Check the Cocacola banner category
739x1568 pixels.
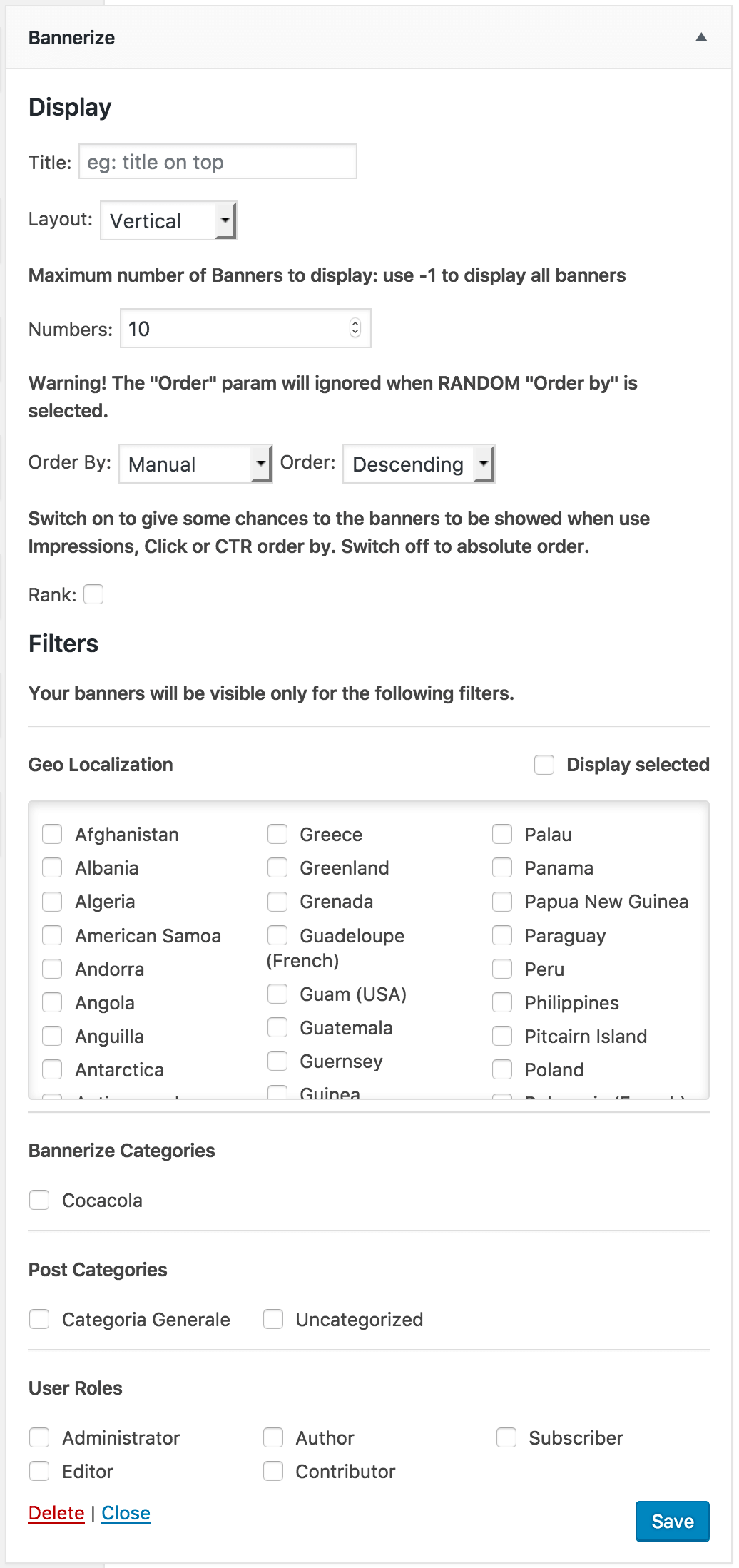point(39,1200)
